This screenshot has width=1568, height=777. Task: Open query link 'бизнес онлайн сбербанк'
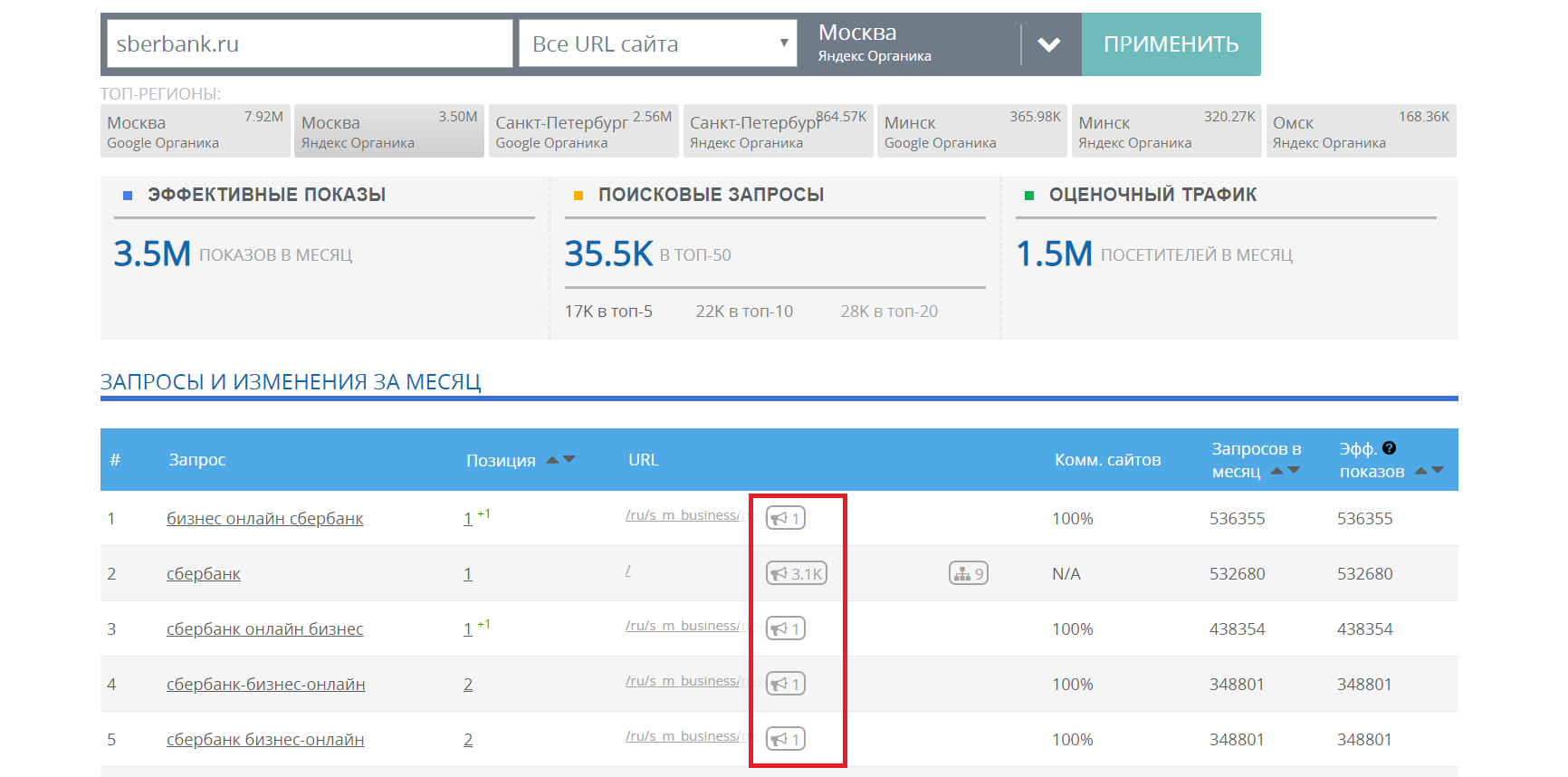click(x=265, y=519)
